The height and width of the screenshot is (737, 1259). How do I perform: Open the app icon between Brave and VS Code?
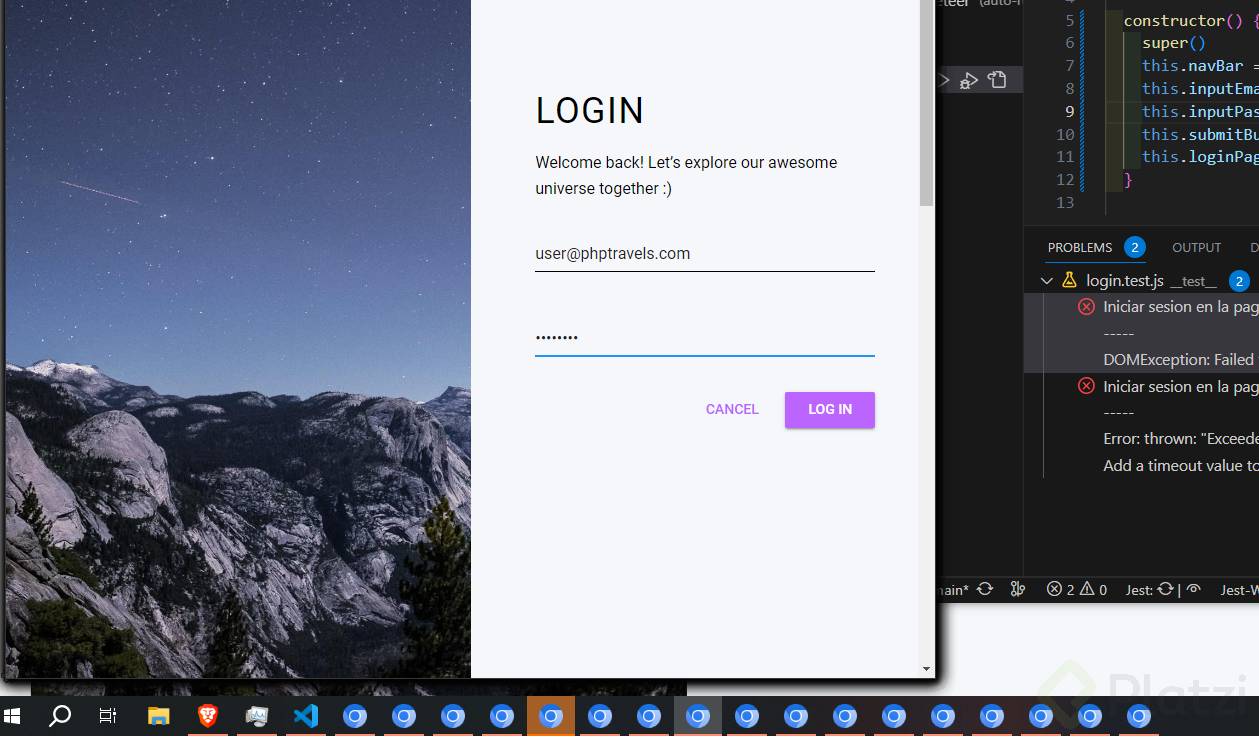point(257,716)
